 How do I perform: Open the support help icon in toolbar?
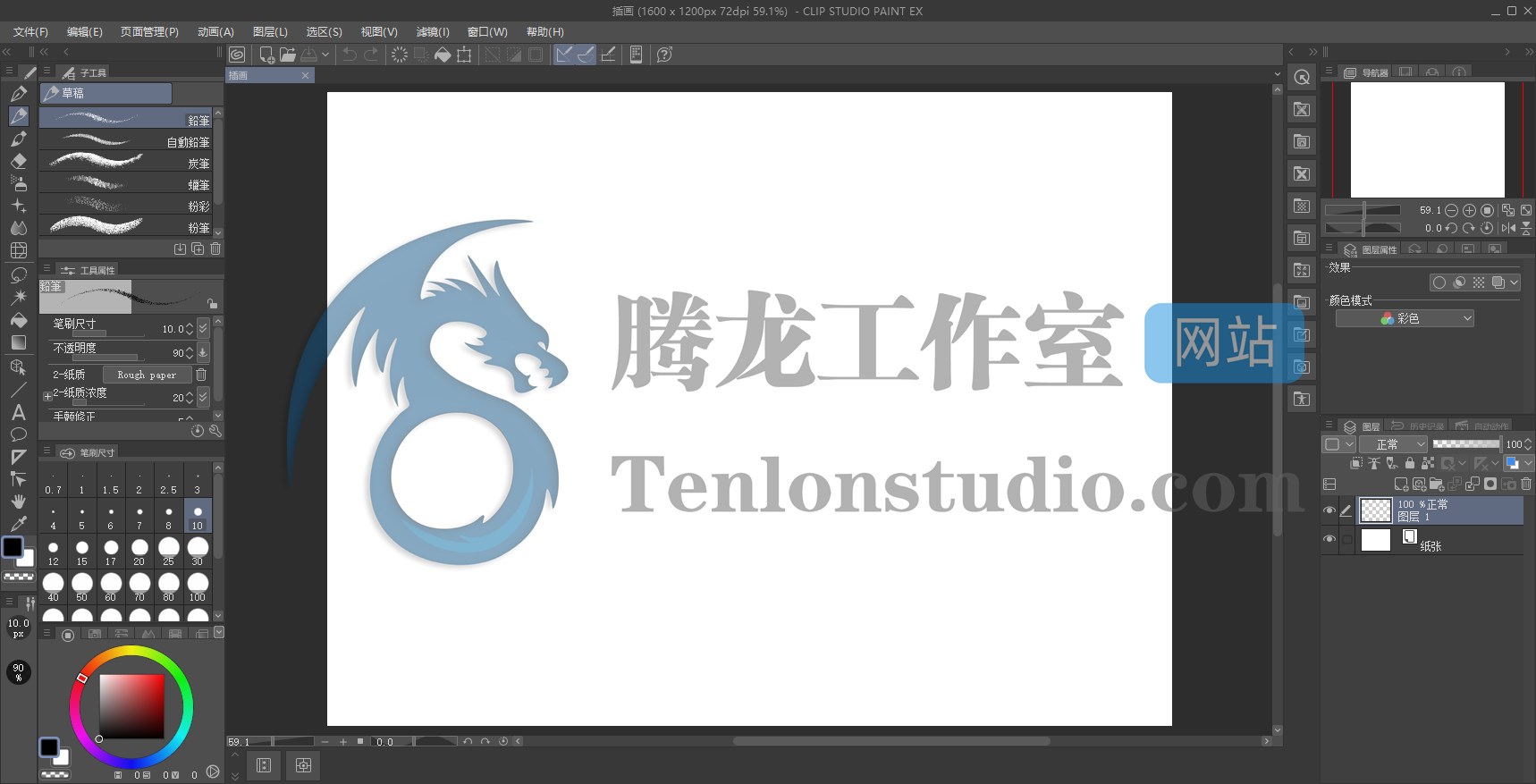click(664, 55)
